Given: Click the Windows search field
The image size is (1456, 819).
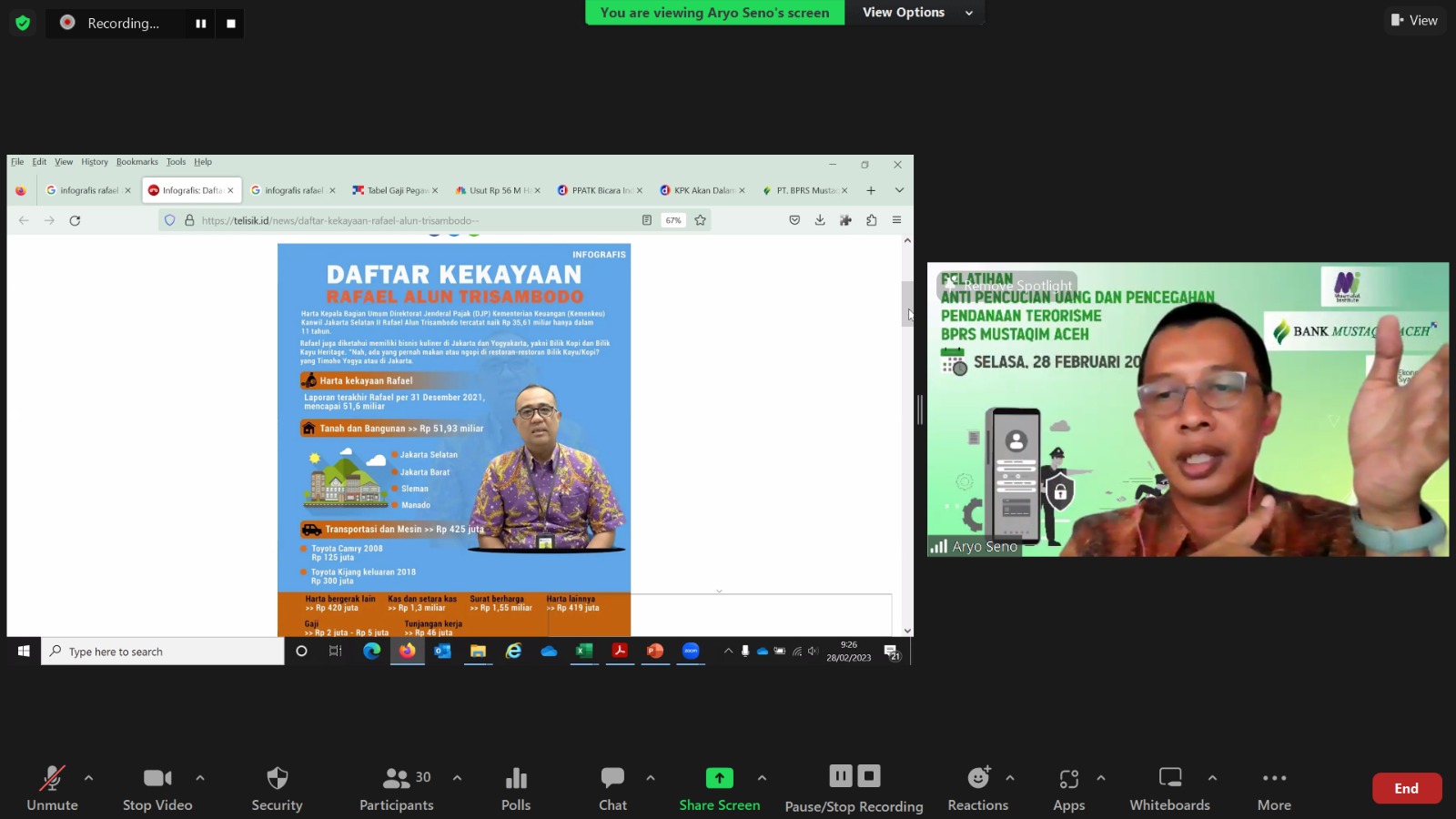Looking at the screenshot, I should [x=162, y=651].
